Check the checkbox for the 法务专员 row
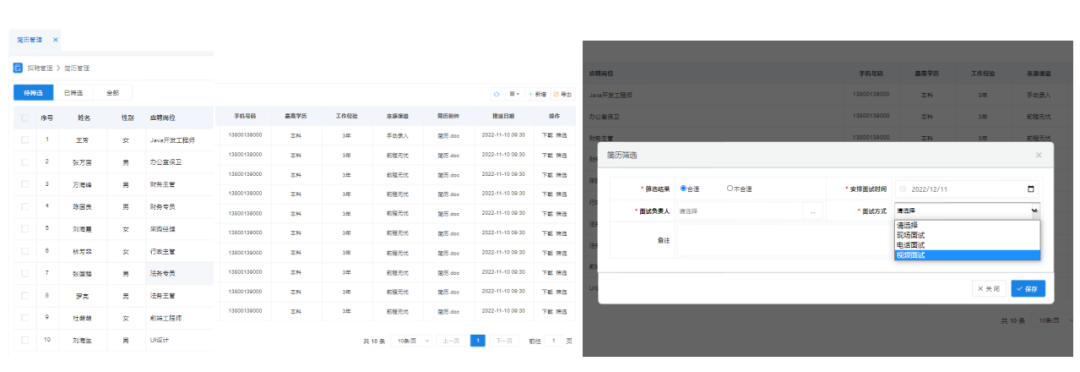Viewport: 1080px width, 372px height. 25,273
